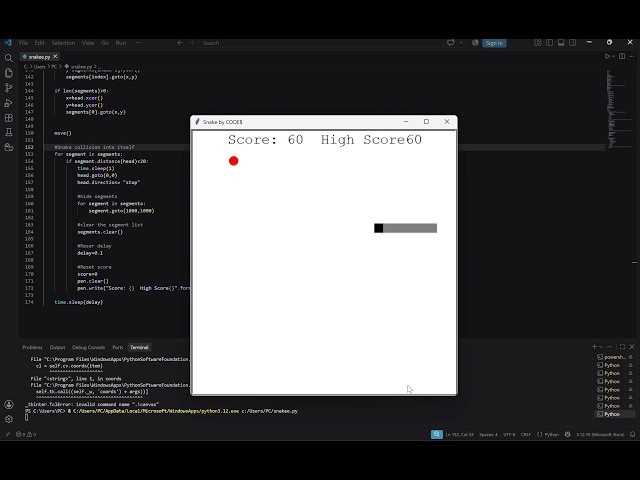Click segments.clear() on line 164

coord(100,232)
